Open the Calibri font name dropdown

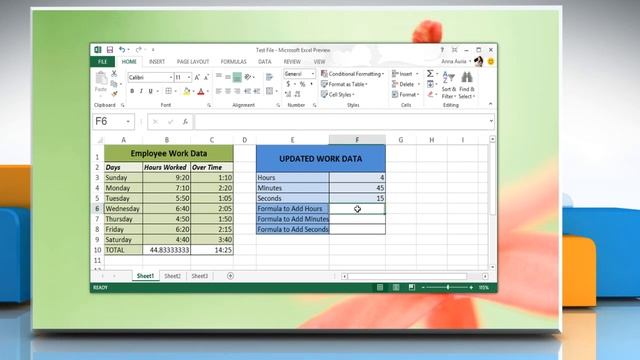click(x=171, y=77)
